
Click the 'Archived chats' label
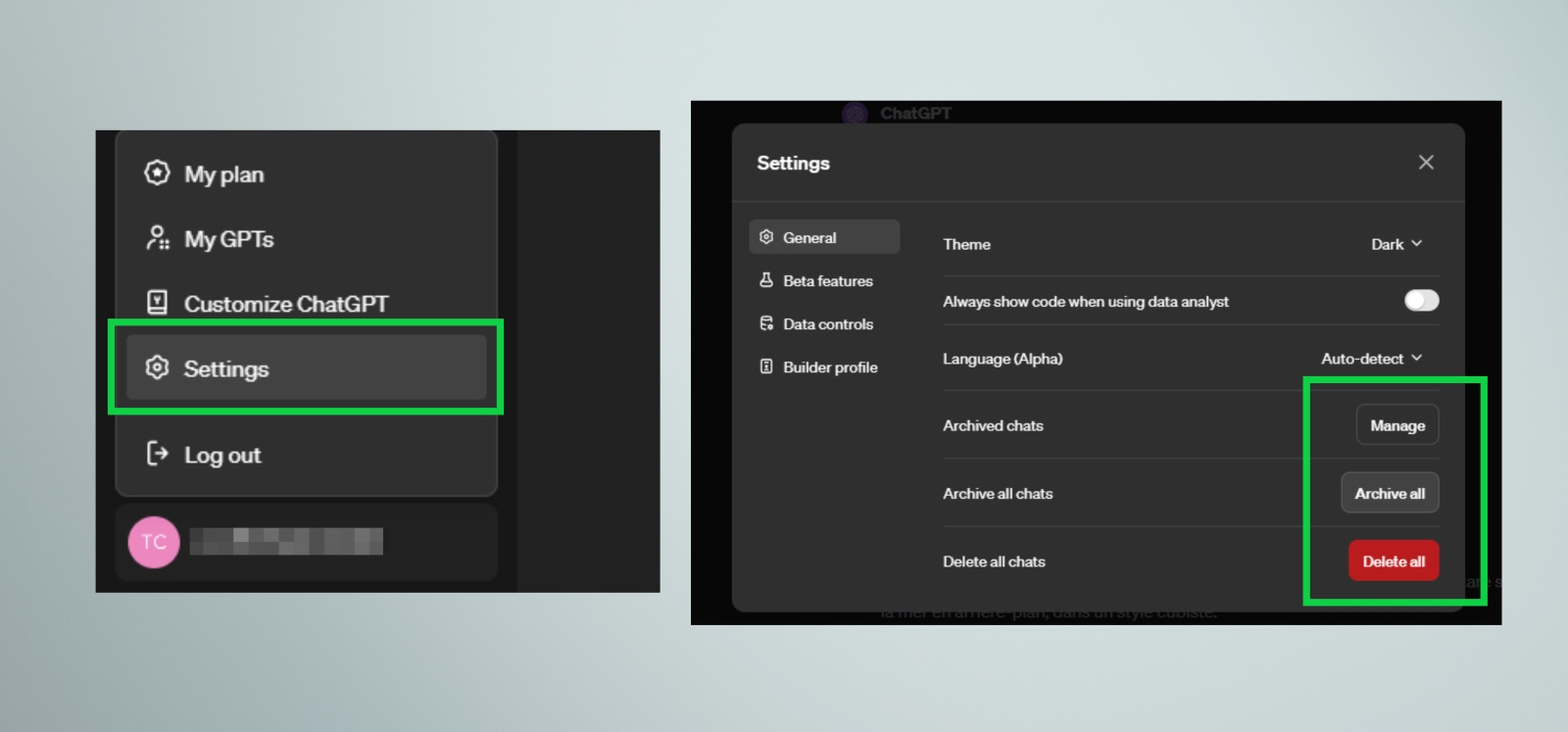[993, 425]
